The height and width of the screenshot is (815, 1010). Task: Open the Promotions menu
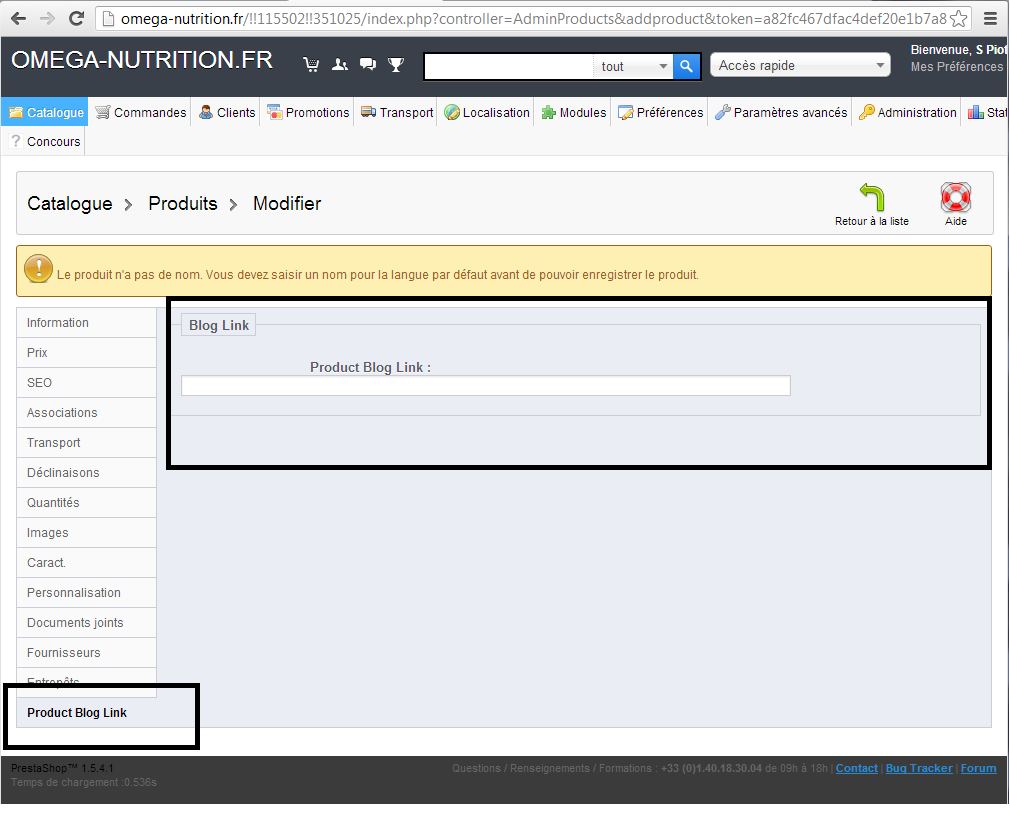tap(308, 112)
